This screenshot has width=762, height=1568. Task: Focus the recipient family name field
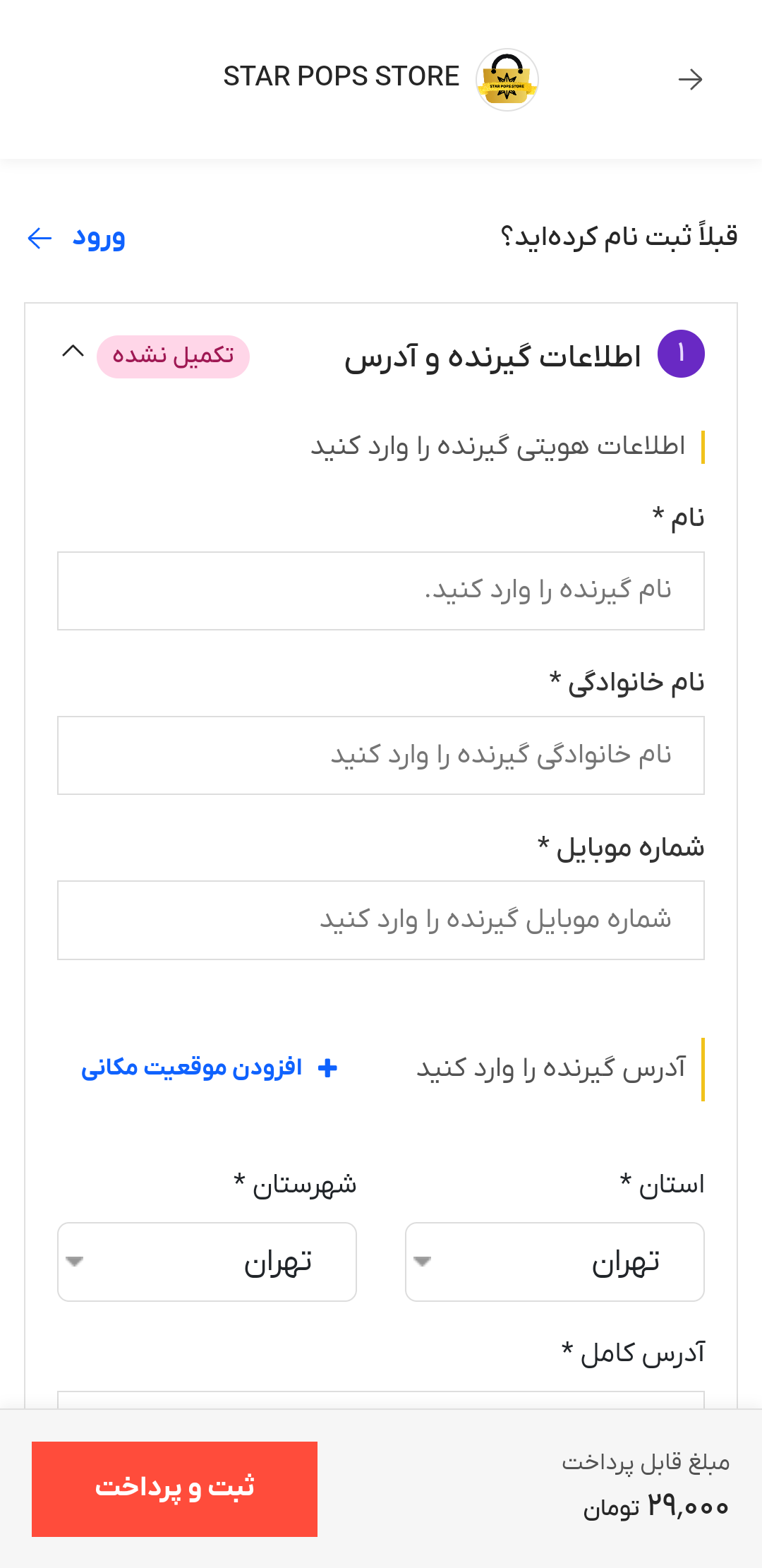tap(381, 755)
